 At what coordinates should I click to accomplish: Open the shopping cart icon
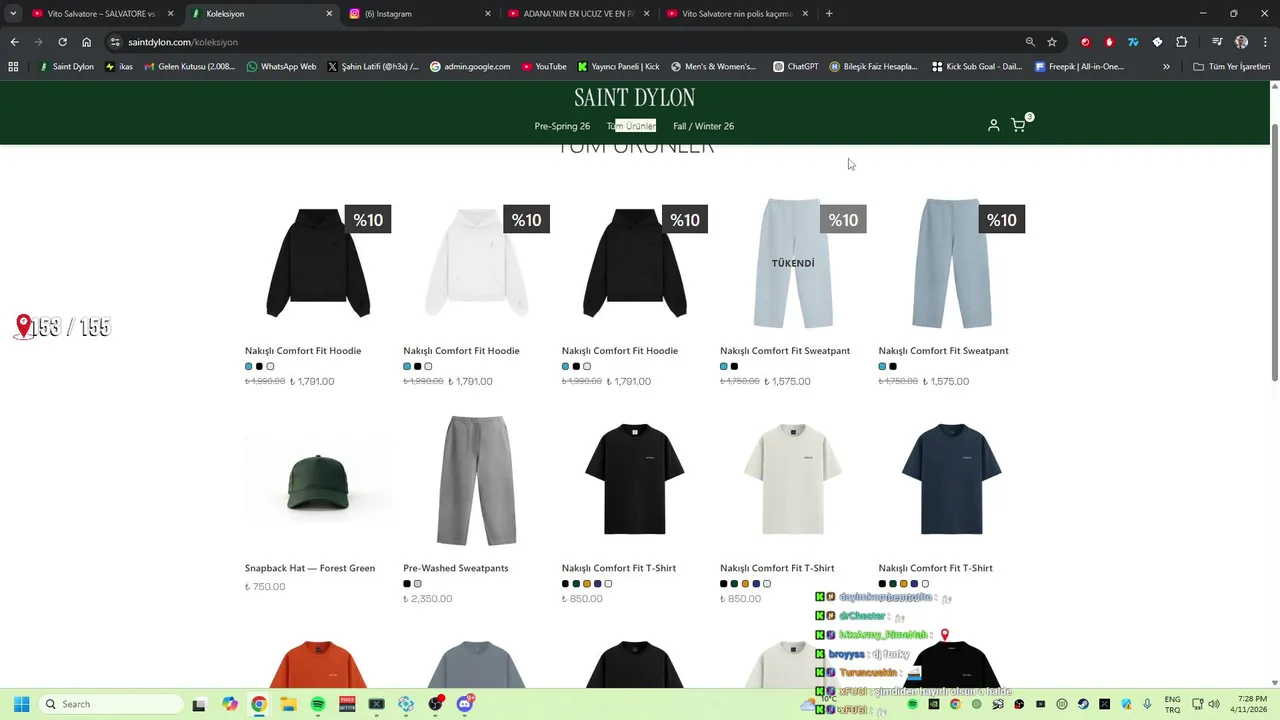pyautogui.click(x=1018, y=125)
